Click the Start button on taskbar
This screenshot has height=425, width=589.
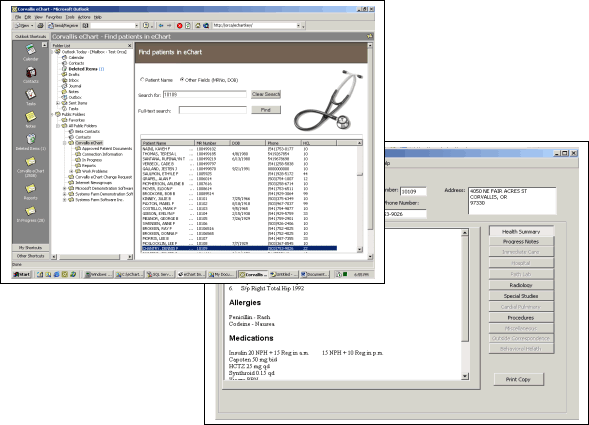(21, 274)
